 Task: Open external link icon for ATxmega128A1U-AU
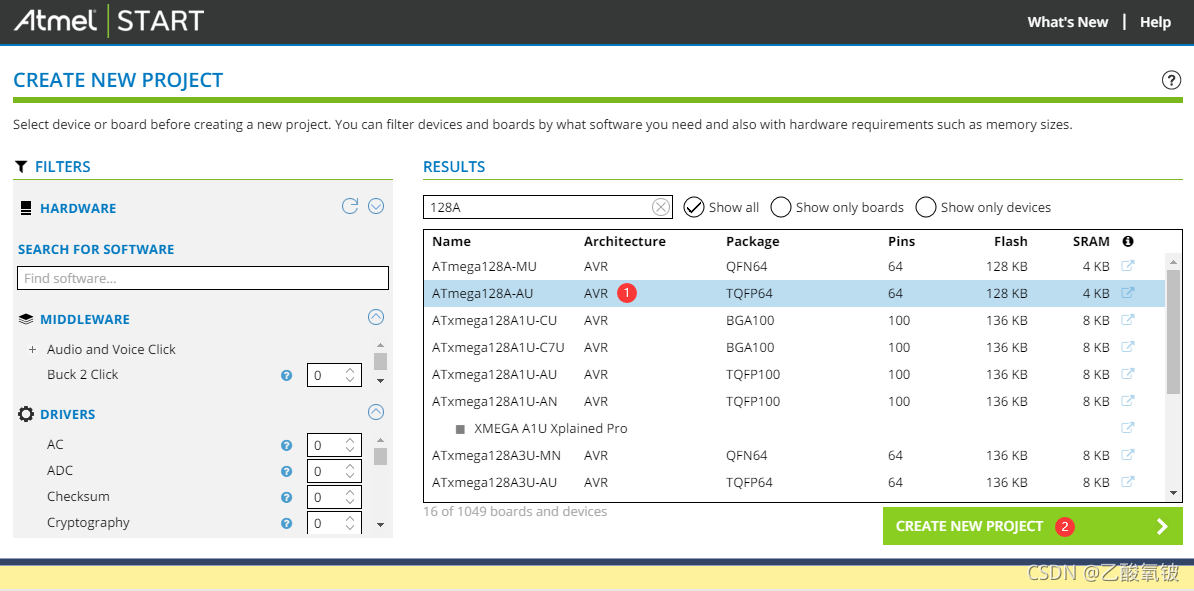1128,374
